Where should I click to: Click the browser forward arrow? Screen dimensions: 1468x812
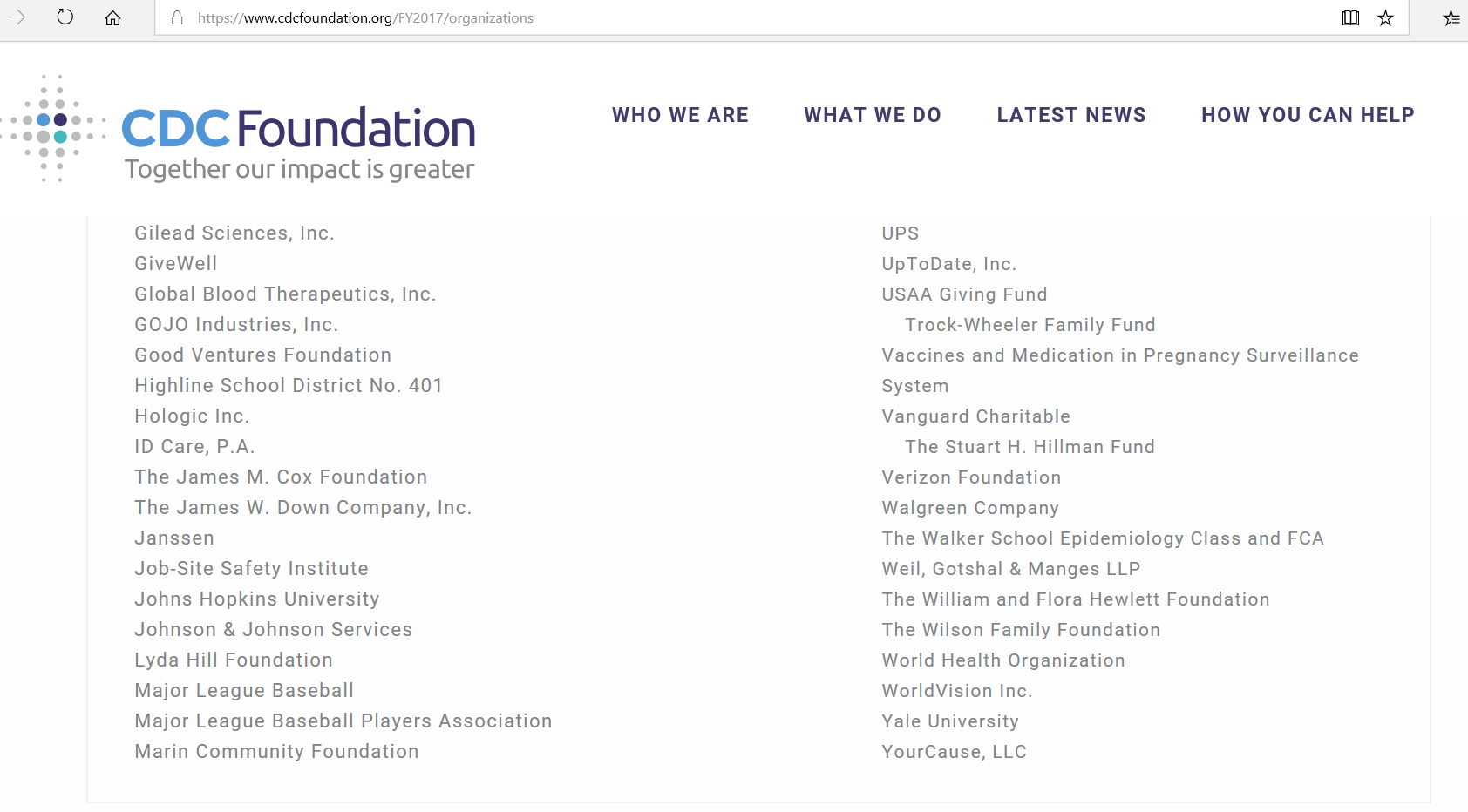coord(17,17)
